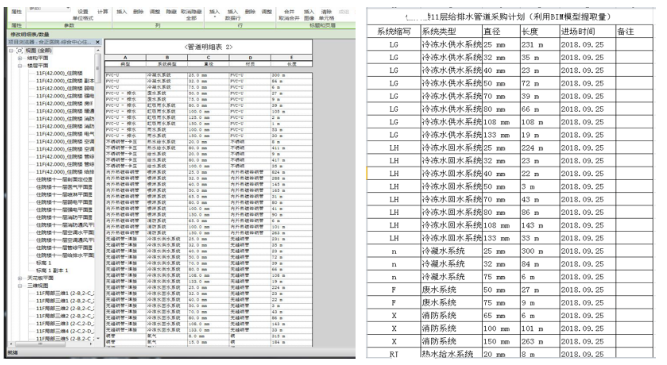Click 插入图像 button

pos(309,15)
